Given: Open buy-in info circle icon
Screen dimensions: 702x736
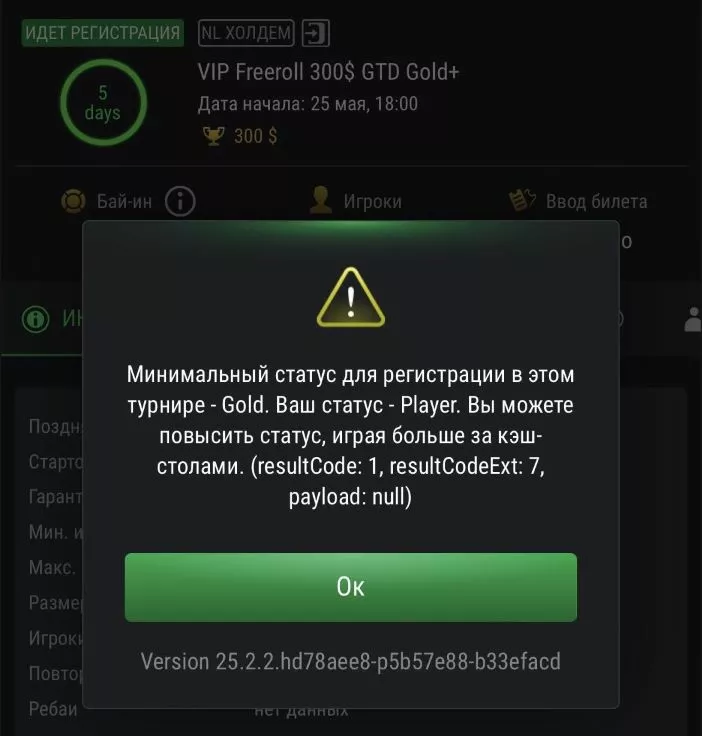Looking at the screenshot, I should (180, 201).
